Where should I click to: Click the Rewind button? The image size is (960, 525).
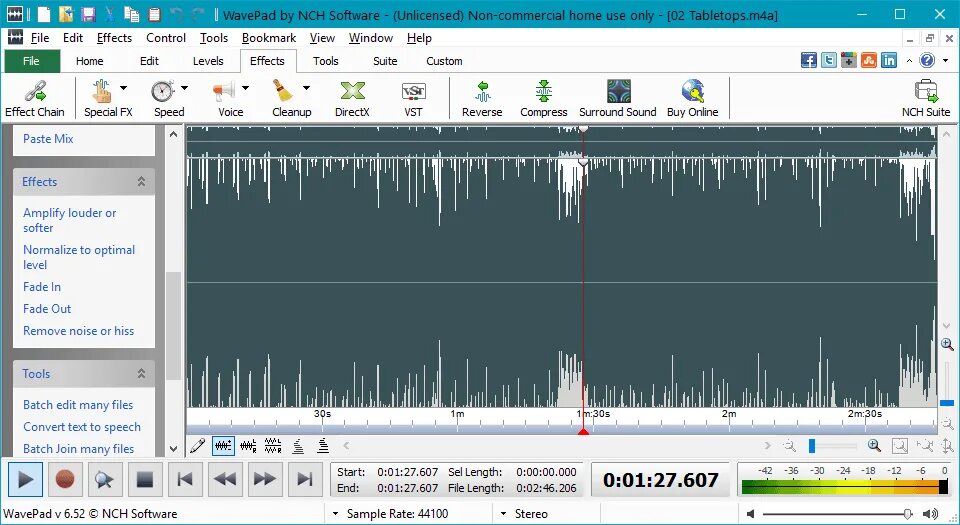[225, 479]
